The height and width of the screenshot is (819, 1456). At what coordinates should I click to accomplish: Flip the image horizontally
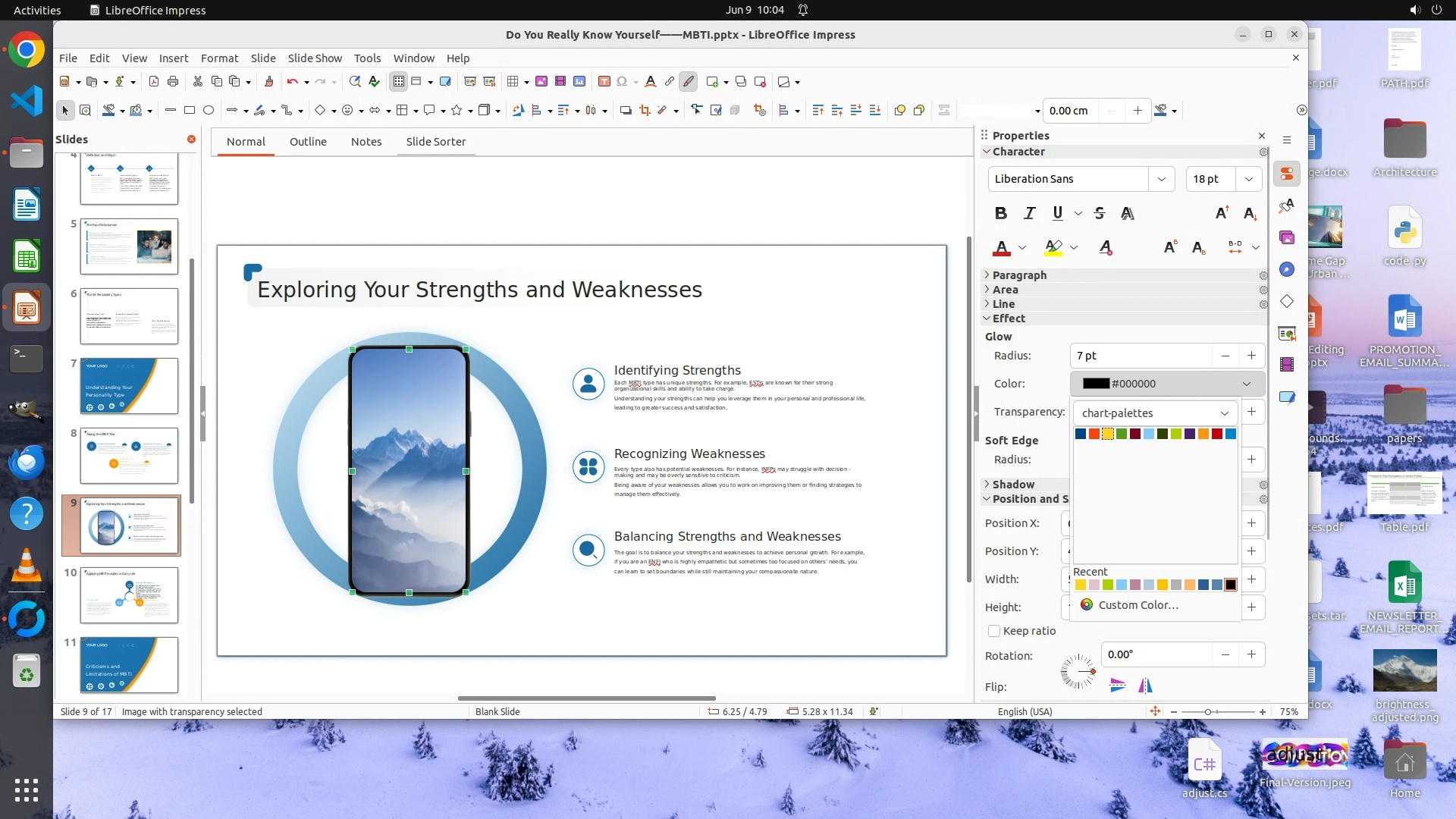pyautogui.click(x=1145, y=686)
